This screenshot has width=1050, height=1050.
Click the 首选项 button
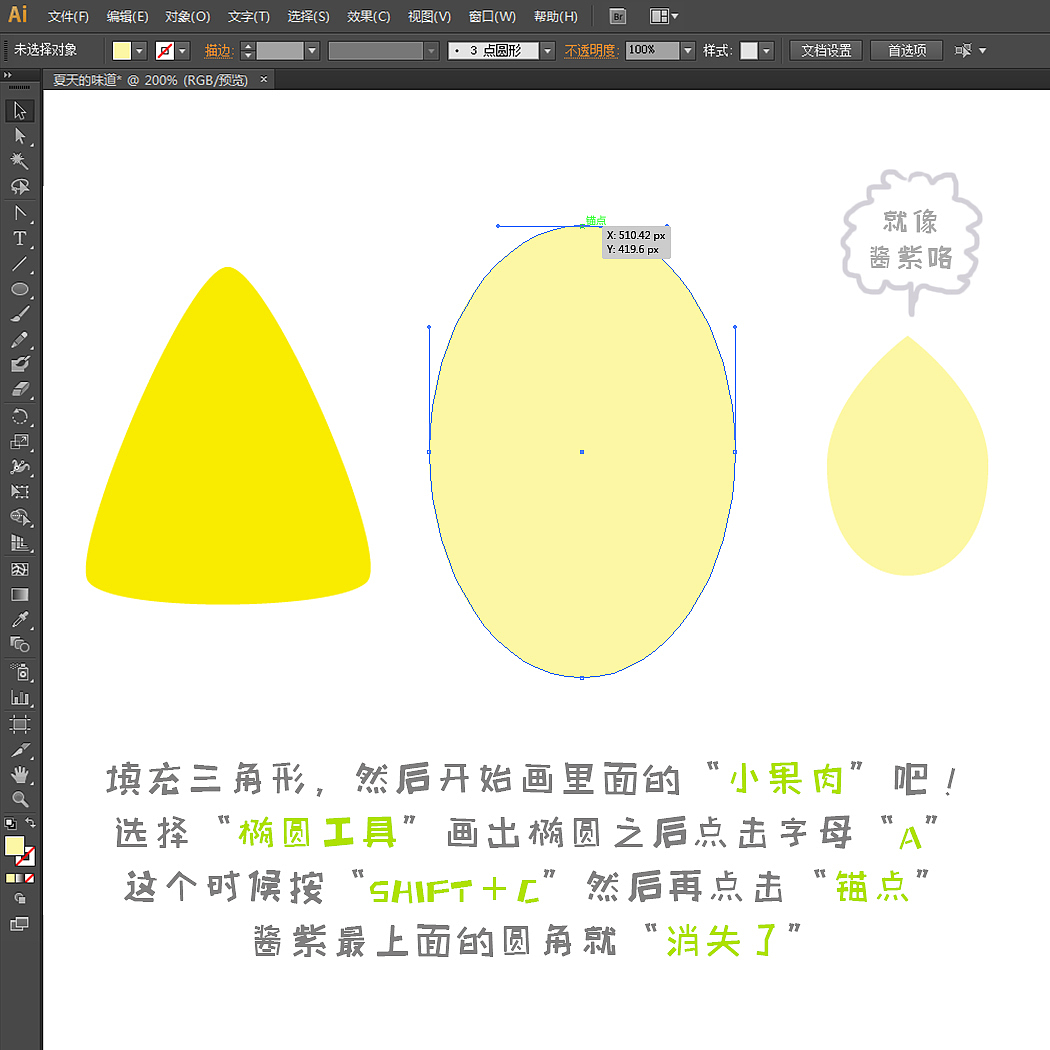(907, 50)
